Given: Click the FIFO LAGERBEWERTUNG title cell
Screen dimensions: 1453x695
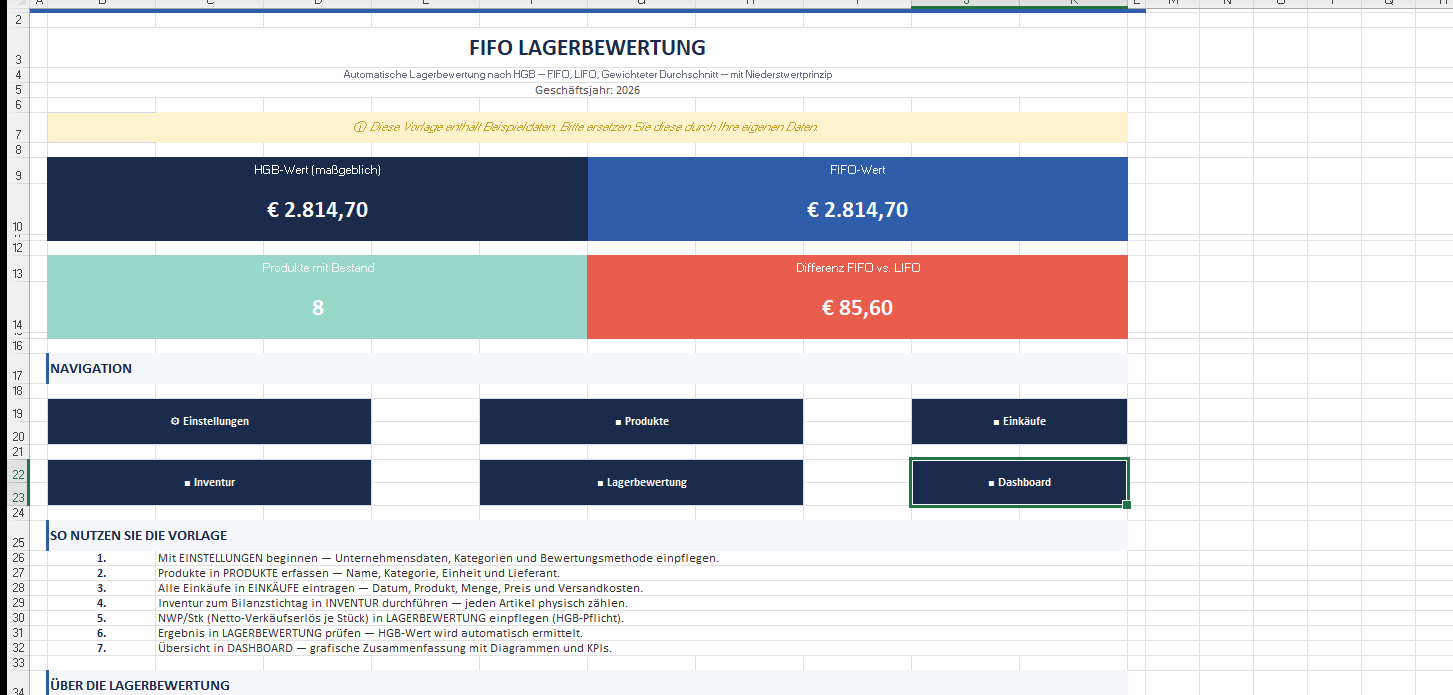Looking at the screenshot, I should (x=587, y=48).
